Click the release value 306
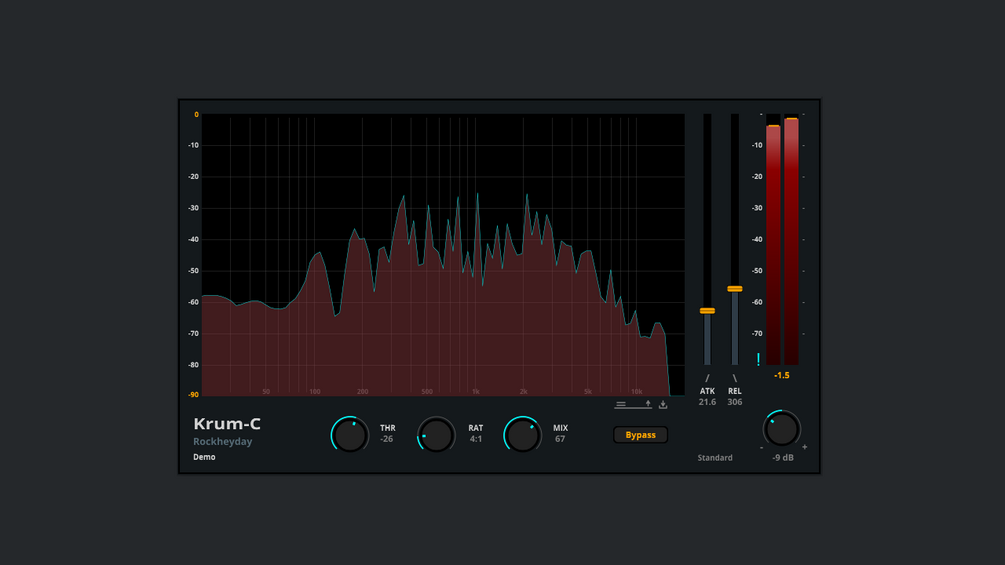This screenshot has width=1005, height=565. point(735,402)
